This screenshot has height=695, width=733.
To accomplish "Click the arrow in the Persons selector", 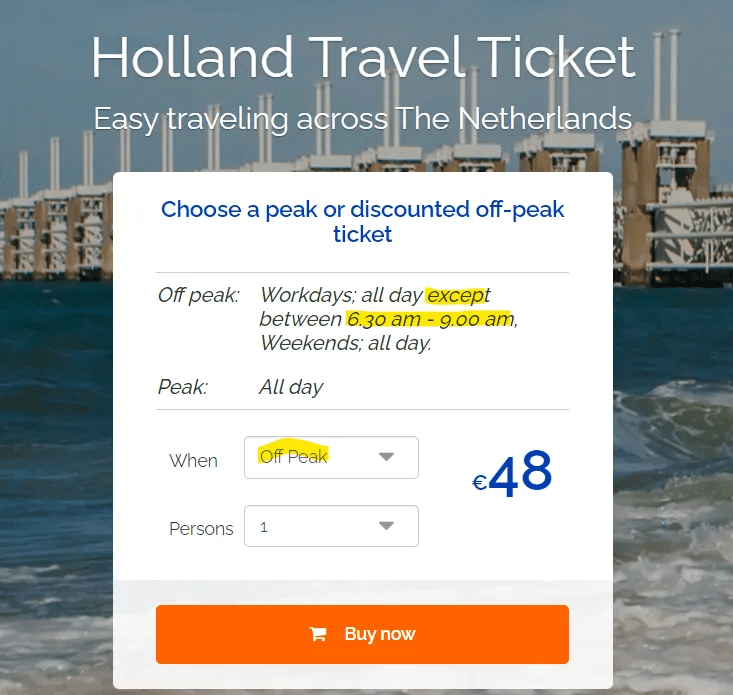I will point(386,526).
